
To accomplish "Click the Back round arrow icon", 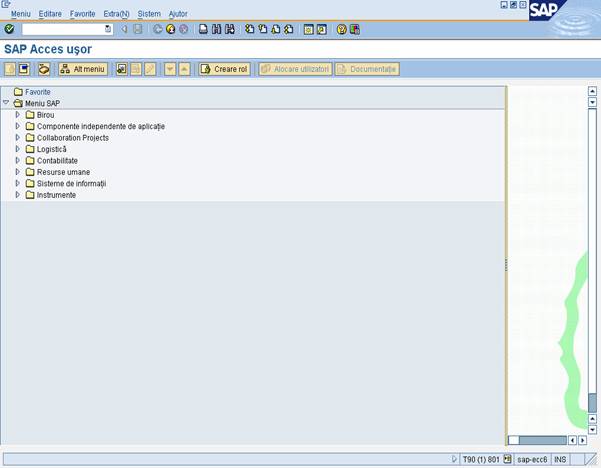I will click(158, 29).
